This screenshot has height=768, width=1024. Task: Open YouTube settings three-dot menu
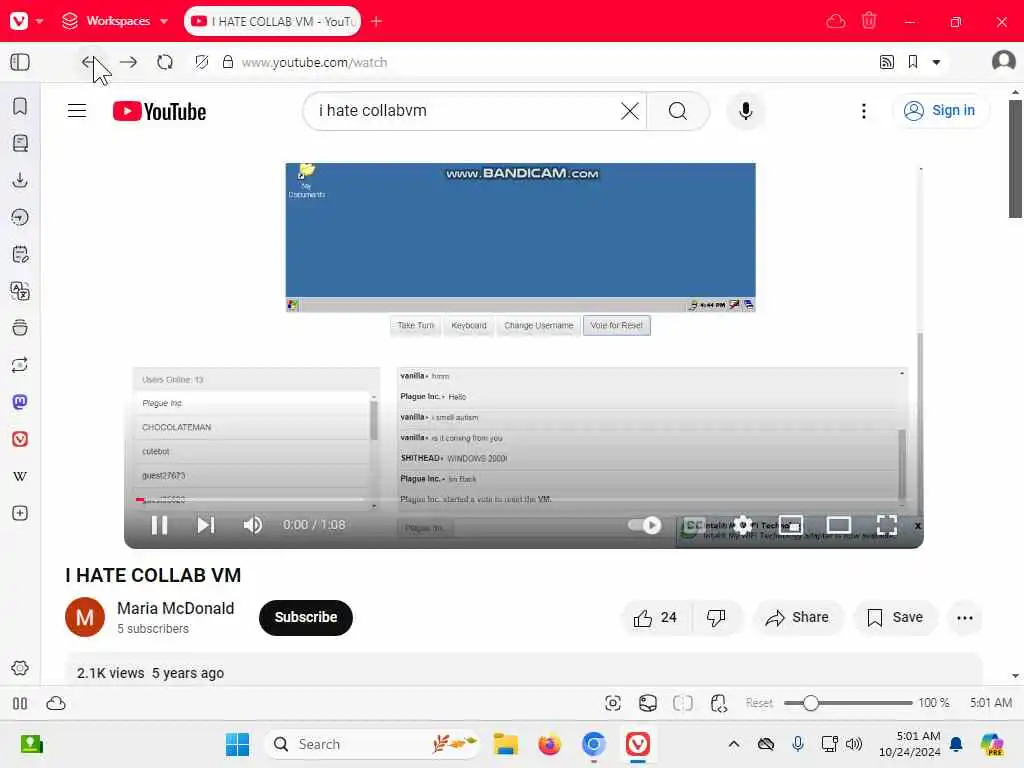(x=863, y=111)
